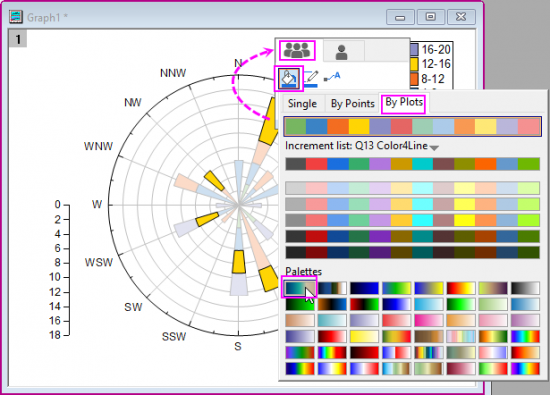This screenshot has height=395, width=550.
Task: Choose the vivid color row starting dark gray, red
Action: pos(412,164)
